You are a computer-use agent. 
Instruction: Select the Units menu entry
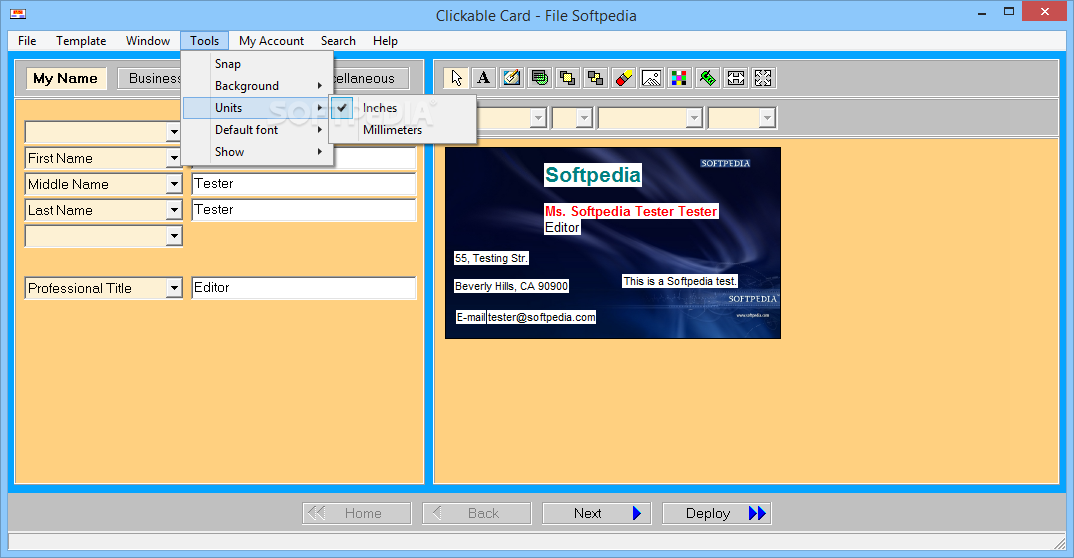coord(258,107)
